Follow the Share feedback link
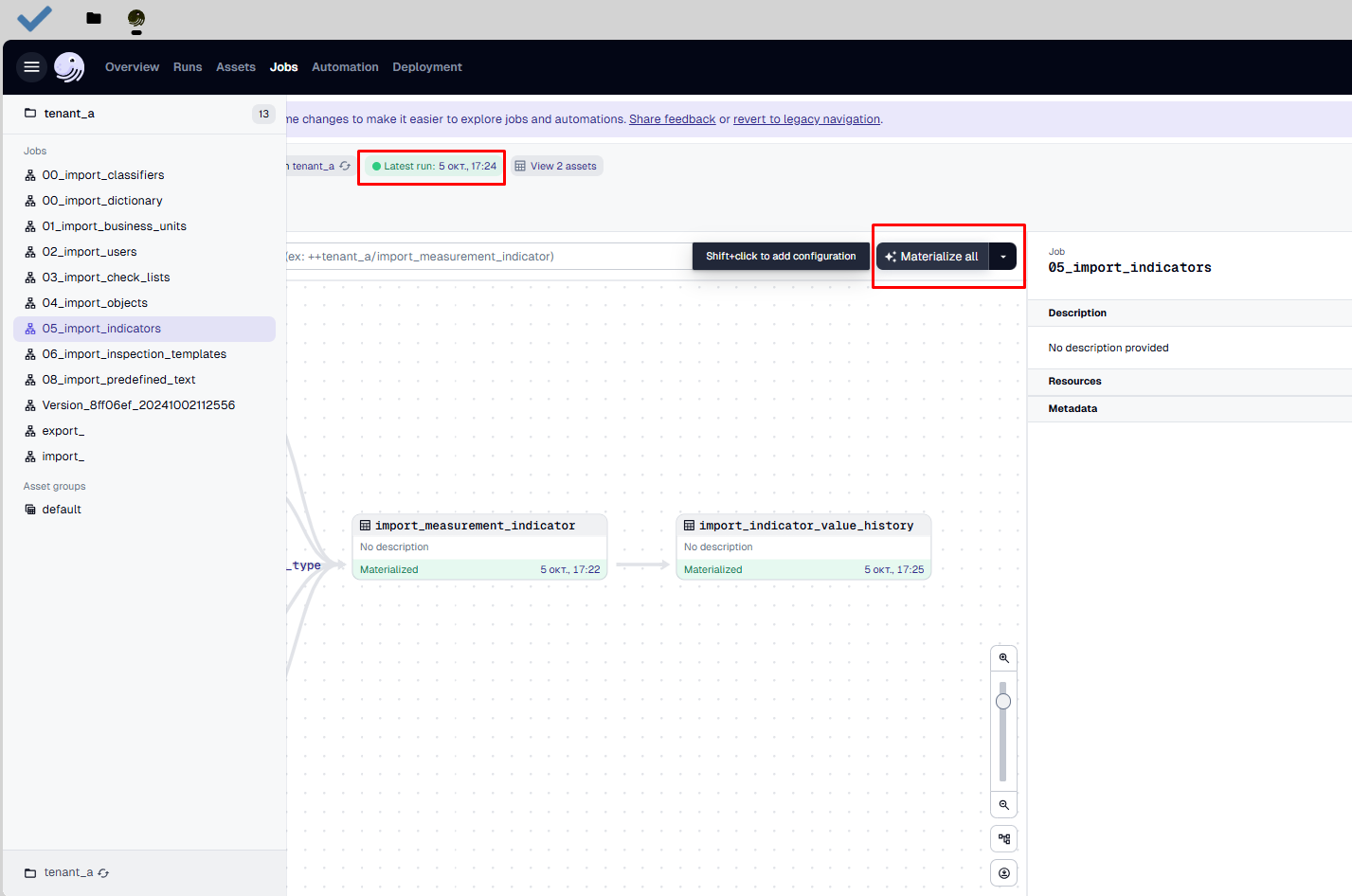Viewport: 1352px width, 896px height. click(672, 119)
